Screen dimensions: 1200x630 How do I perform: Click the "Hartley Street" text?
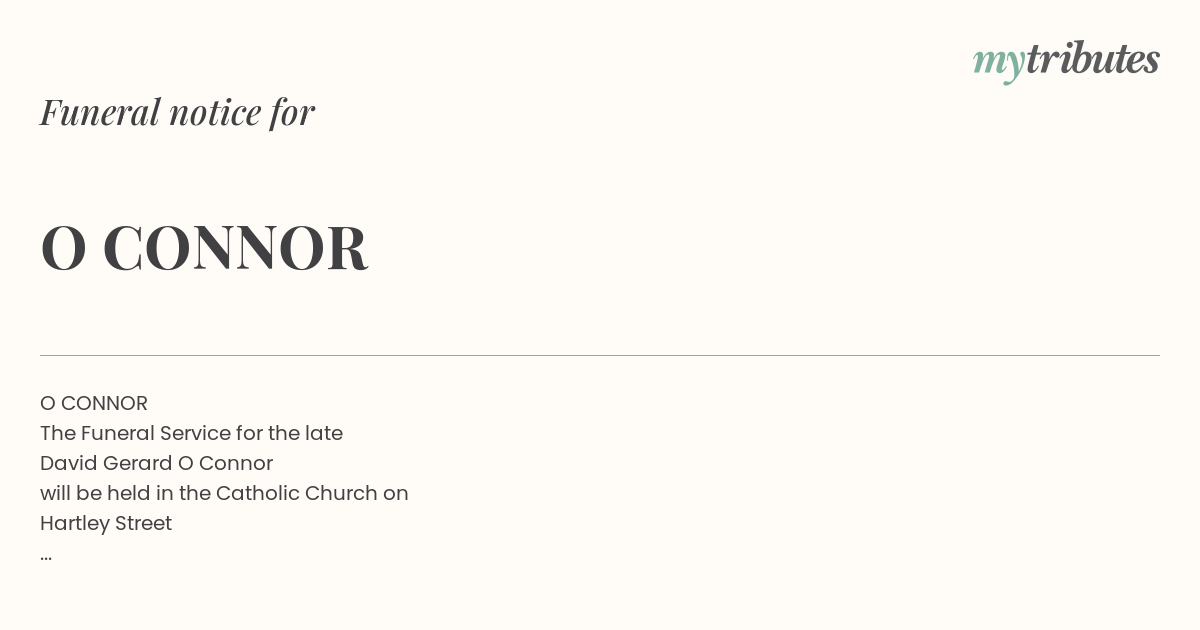[106, 523]
